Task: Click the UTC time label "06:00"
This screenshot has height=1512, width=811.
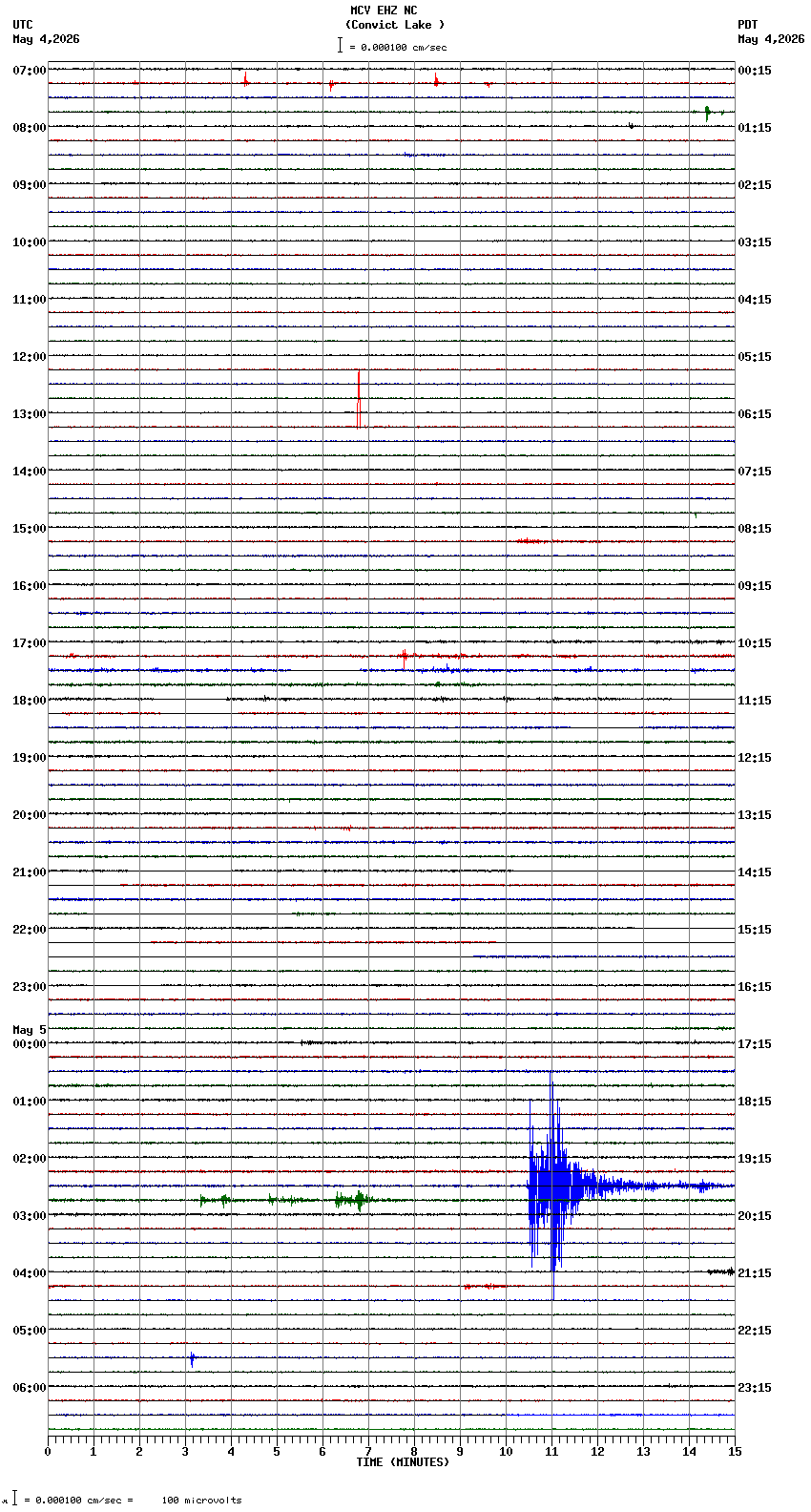Action: (x=30, y=1388)
